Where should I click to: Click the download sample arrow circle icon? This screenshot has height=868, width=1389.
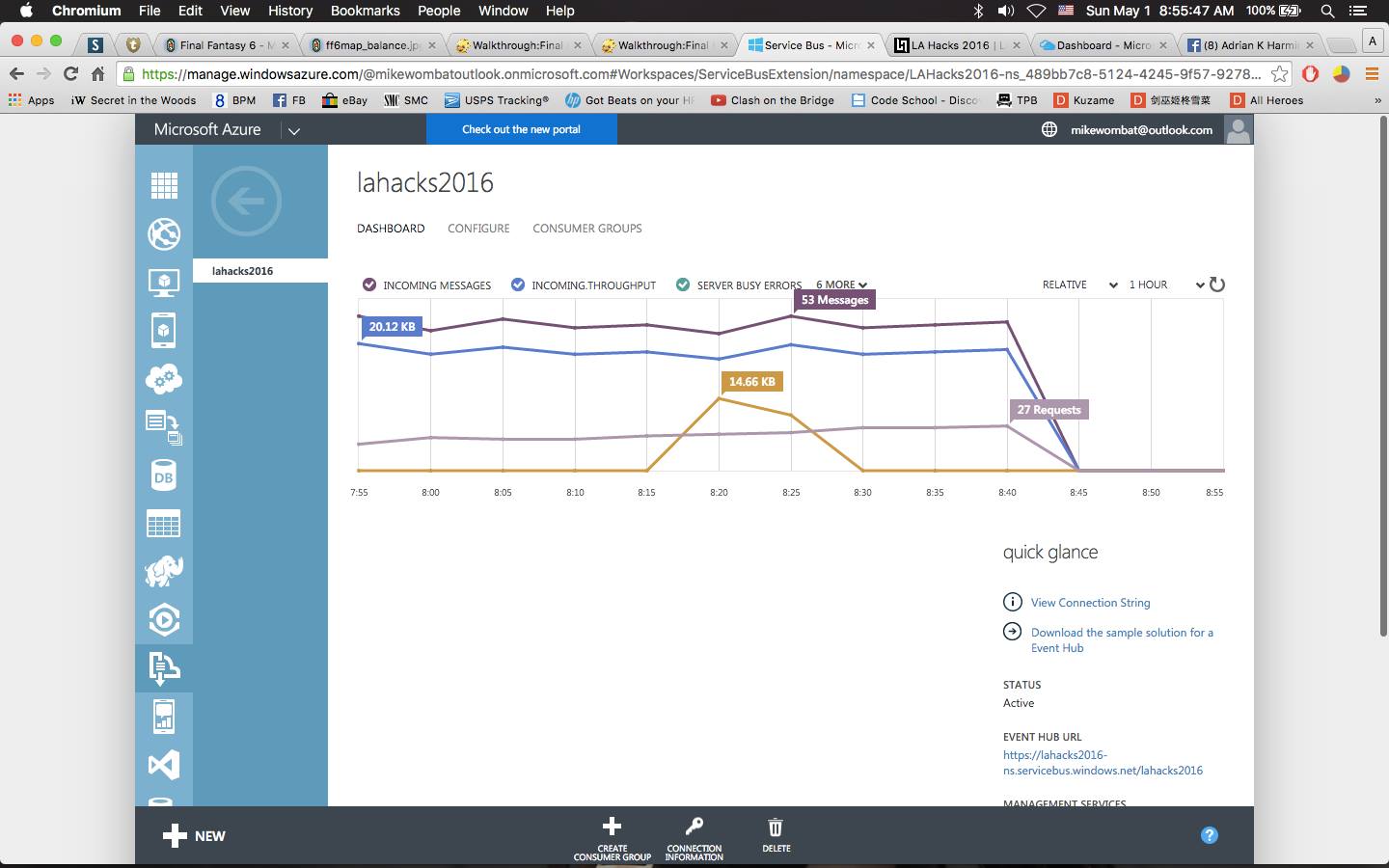coord(1013,632)
